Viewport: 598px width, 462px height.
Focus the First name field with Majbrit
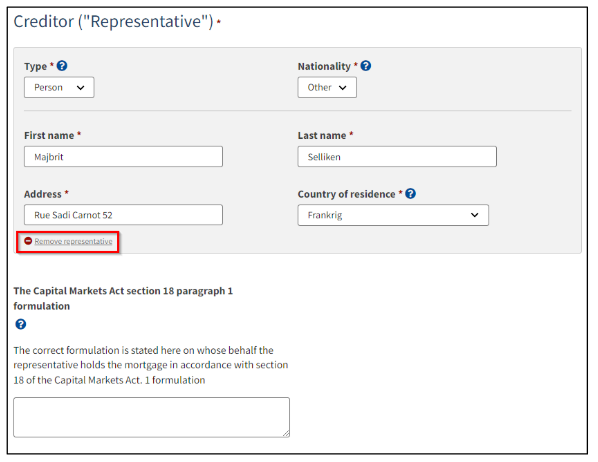pos(123,157)
